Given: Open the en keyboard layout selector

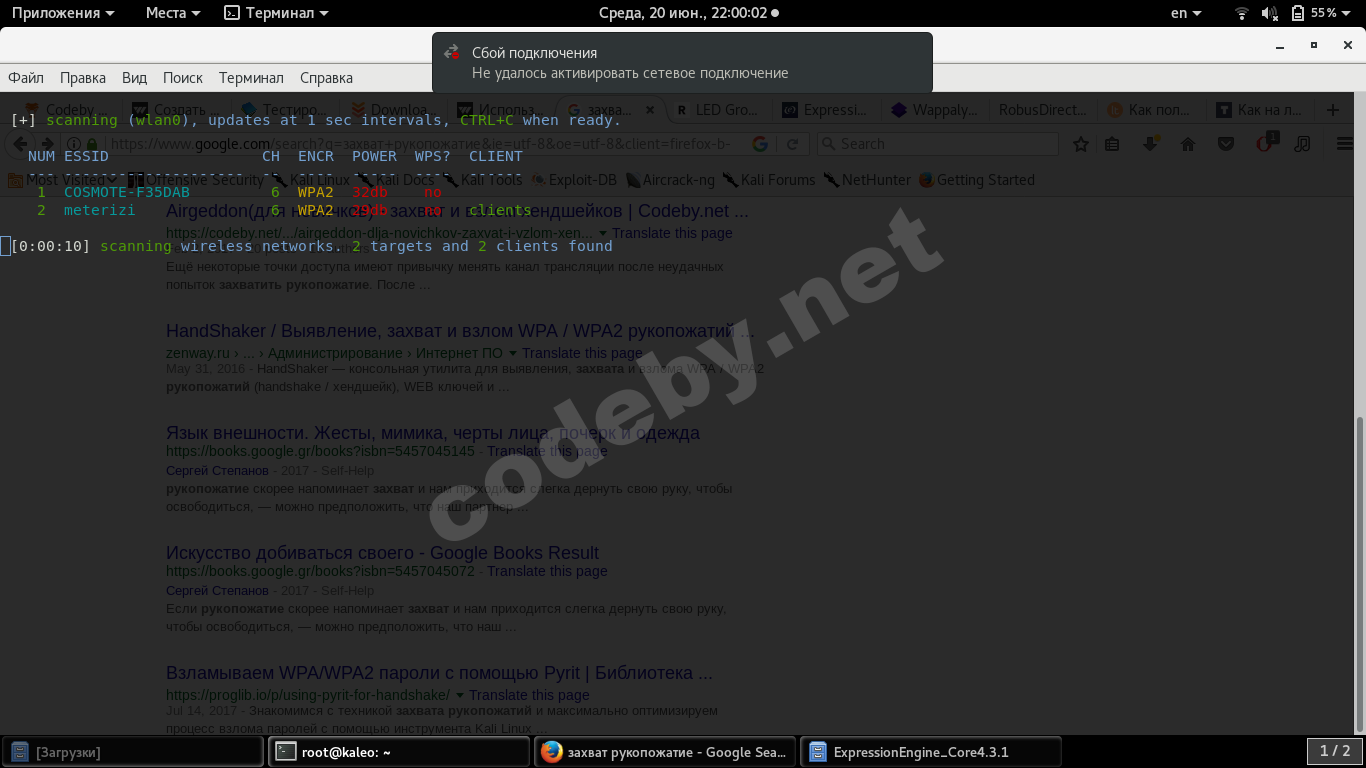Looking at the screenshot, I should click(x=1186, y=13).
